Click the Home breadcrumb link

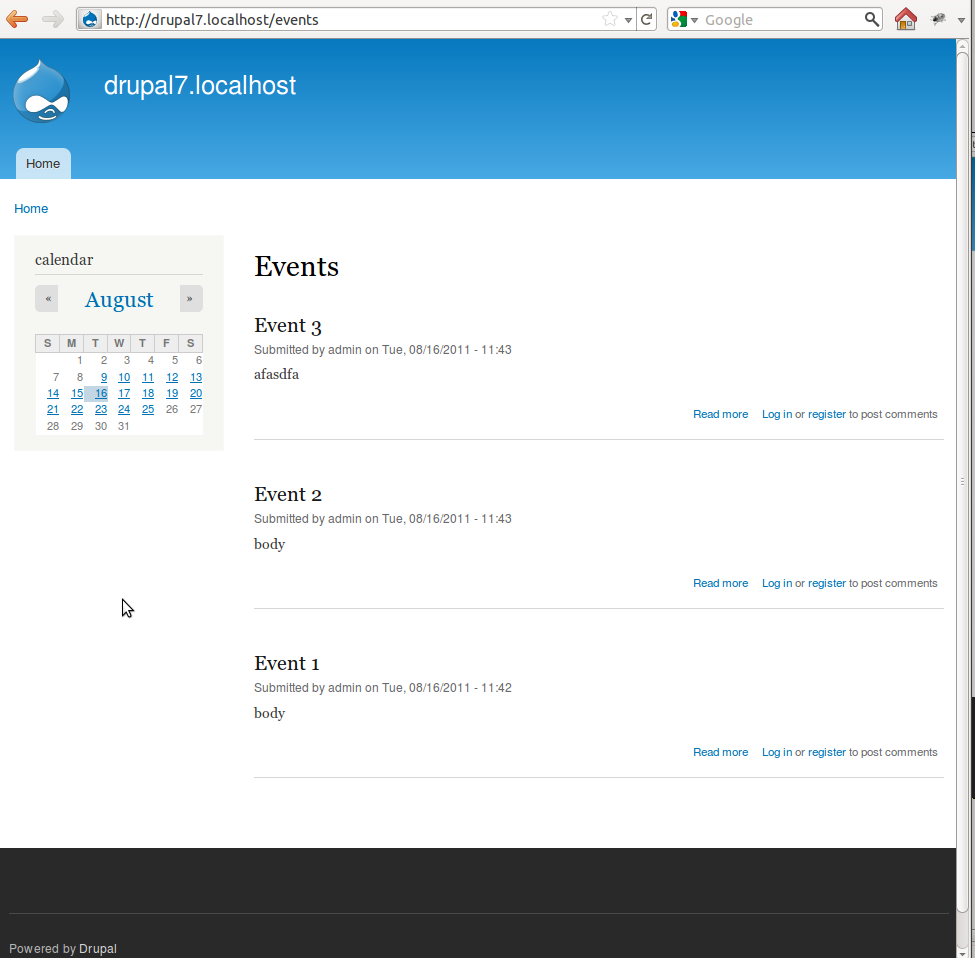click(x=31, y=209)
